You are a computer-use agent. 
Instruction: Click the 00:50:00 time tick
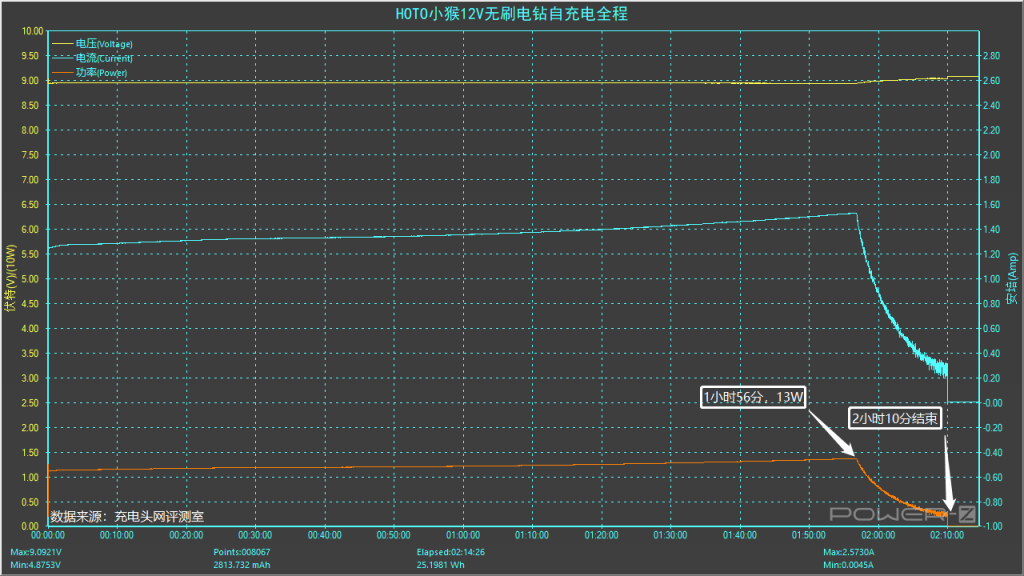click(x=394, y=536)
